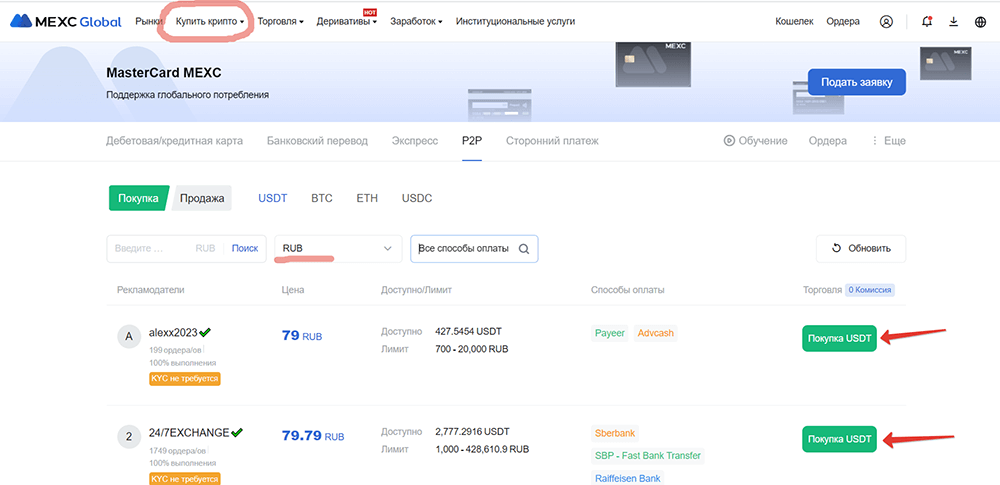1000x485 pixels.
Task: Click the 79.79 RUB price
Action: point(312,436)
